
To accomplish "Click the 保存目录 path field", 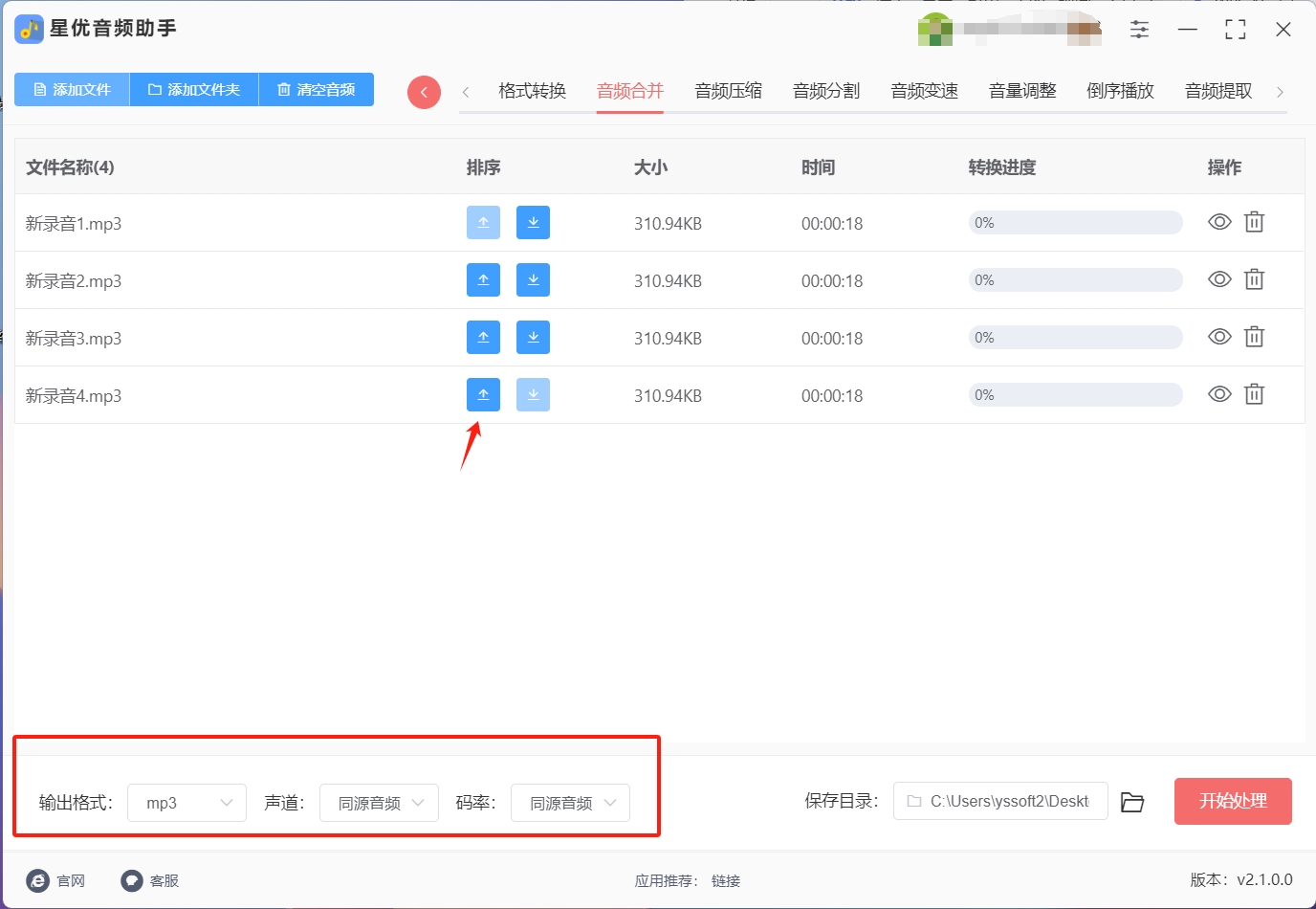I will 1000,801.
